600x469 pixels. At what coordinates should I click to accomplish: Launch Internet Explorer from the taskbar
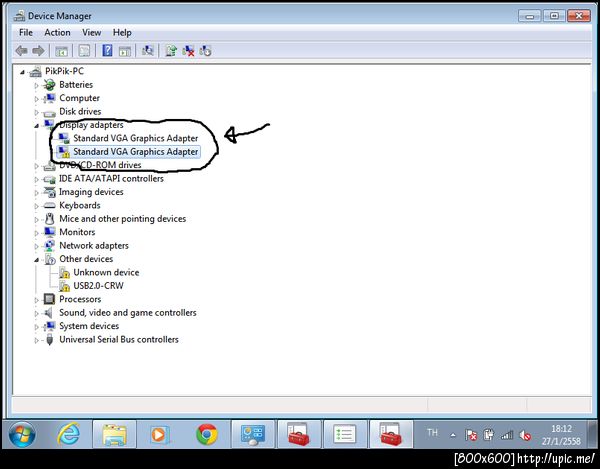pyautogui.click(x=68, y=435)
